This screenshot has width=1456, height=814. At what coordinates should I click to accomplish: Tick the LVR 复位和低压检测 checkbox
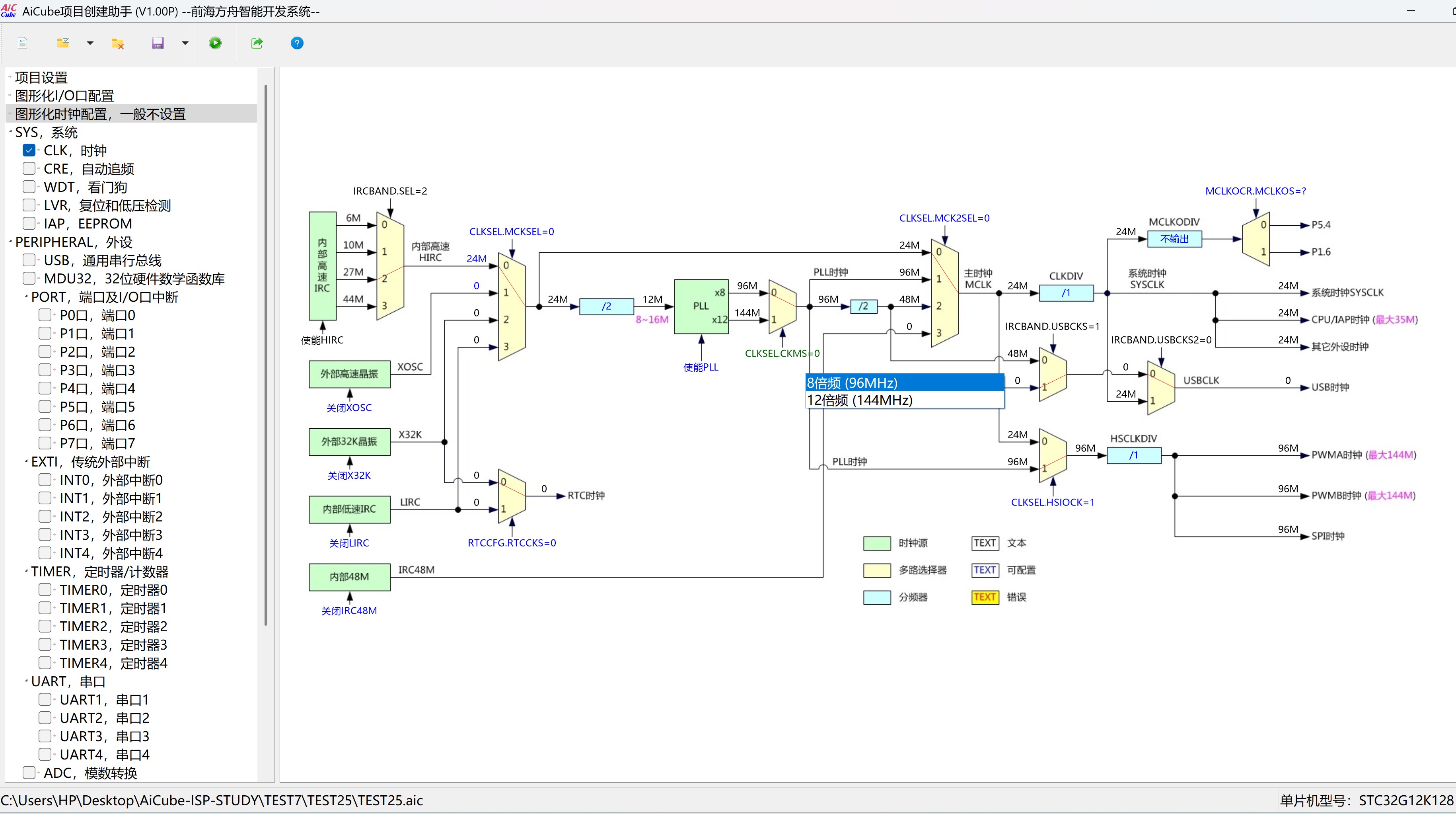click(29, 205)
